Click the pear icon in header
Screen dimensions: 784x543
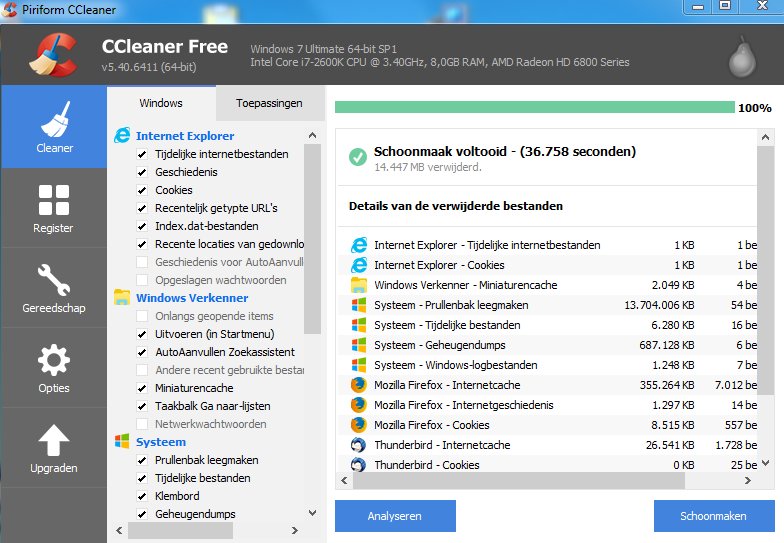[742, 58]
